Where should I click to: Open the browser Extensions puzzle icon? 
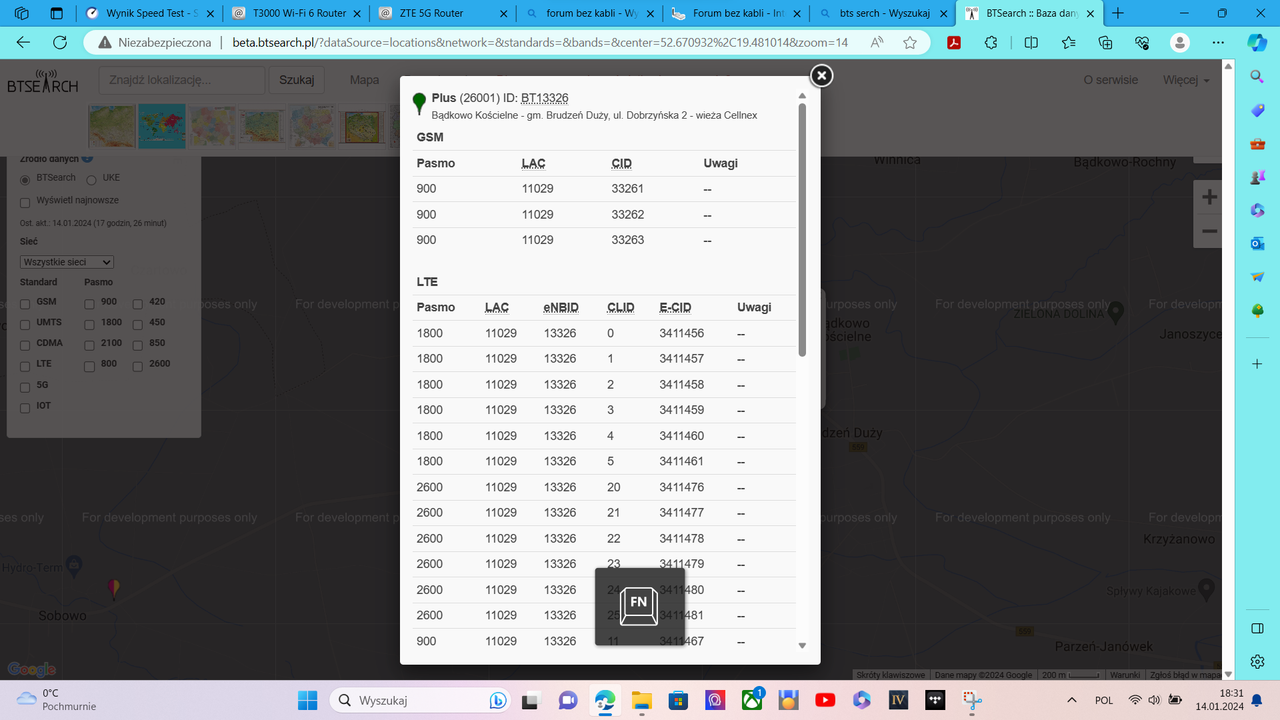click(x=991, y=43)
